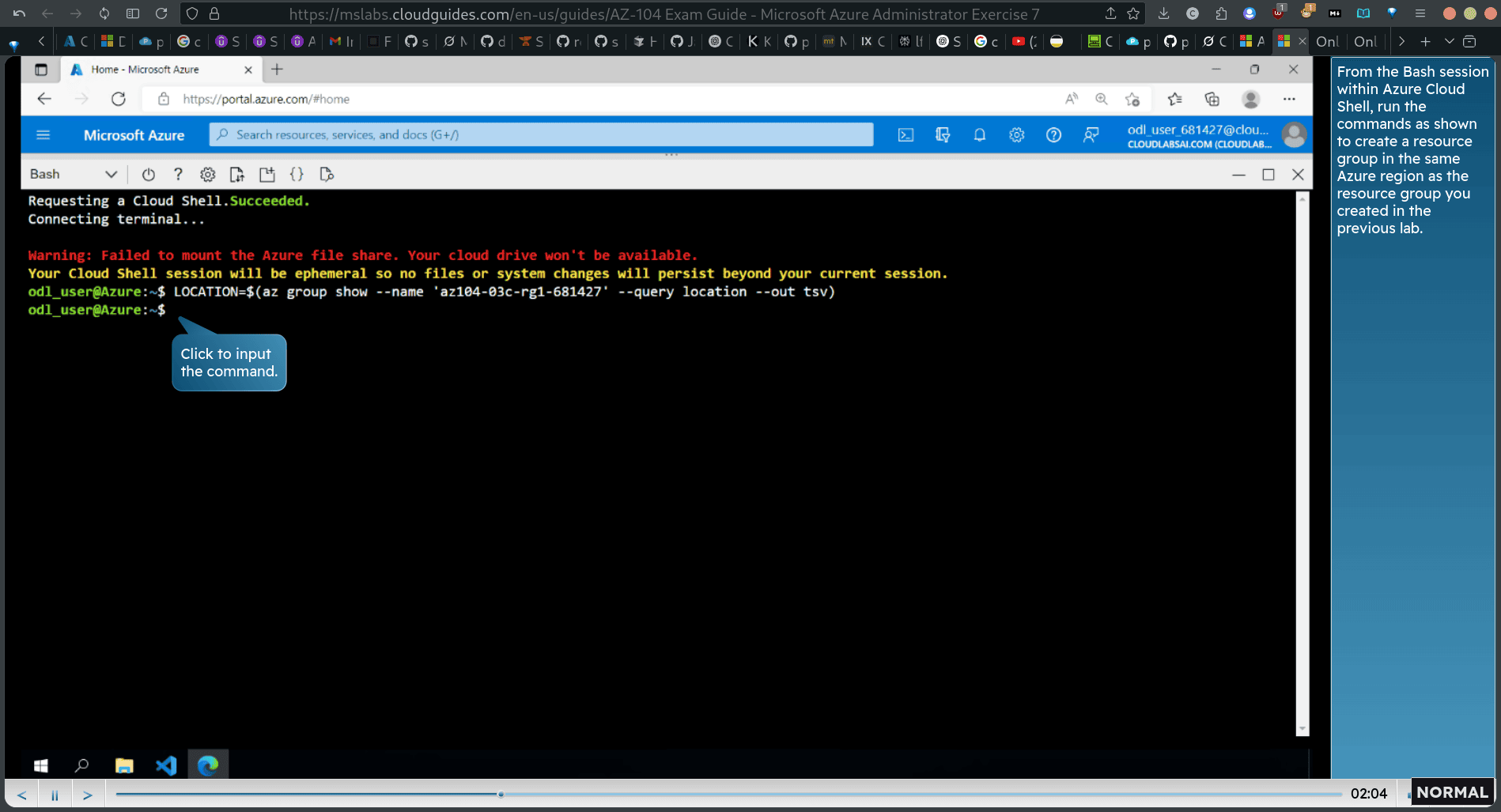This screenshot has height=812, width=1501.
Task: Click the Edge read aloud icon
Action: pyautogui.click(x=1071, y=99)
